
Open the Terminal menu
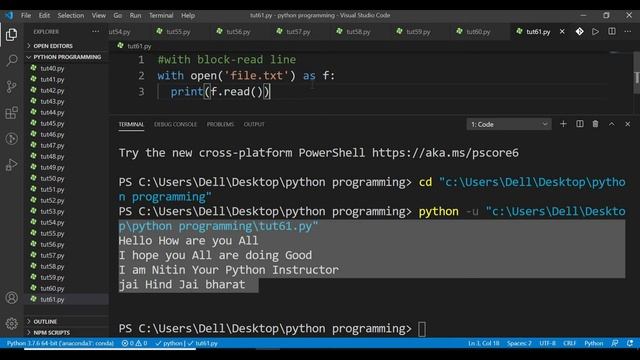[161, 15]
